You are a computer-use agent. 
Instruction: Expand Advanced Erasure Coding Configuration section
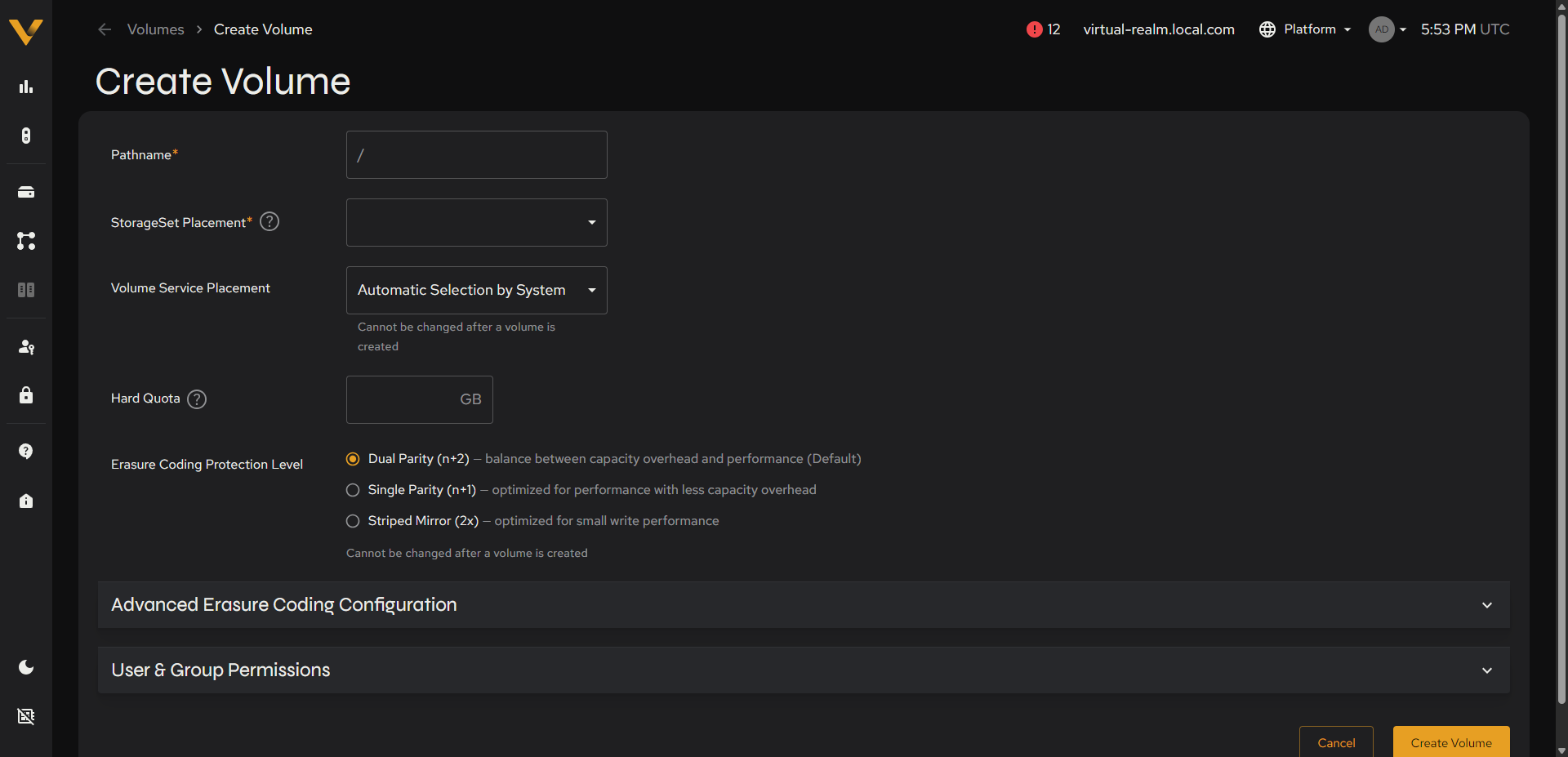(x=804, y=605)
